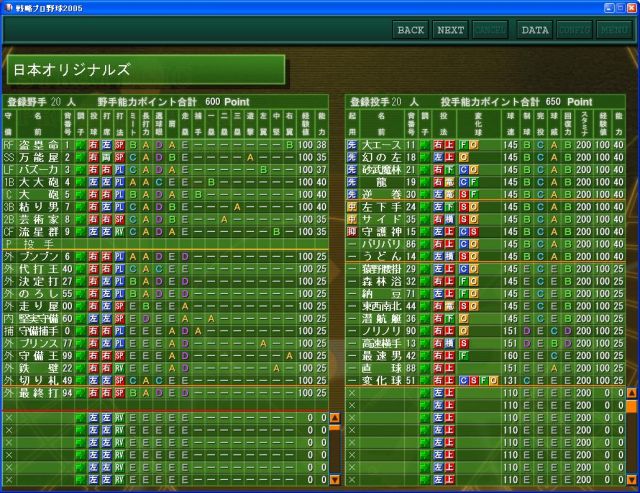
Task: Select bench player 走り屋
Action: tap(165, 306)
